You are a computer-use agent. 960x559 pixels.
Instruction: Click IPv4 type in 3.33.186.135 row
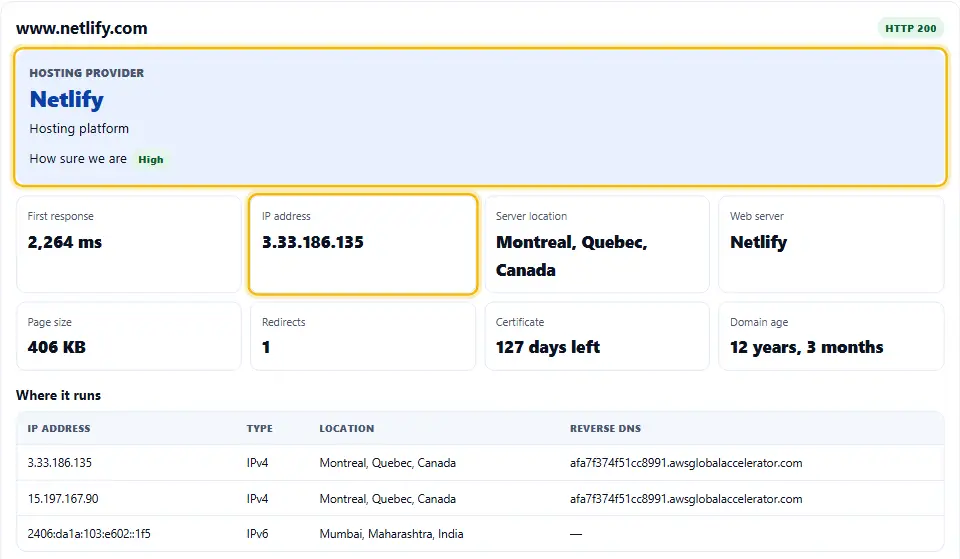pyautogui.click(x=257, y=463)
